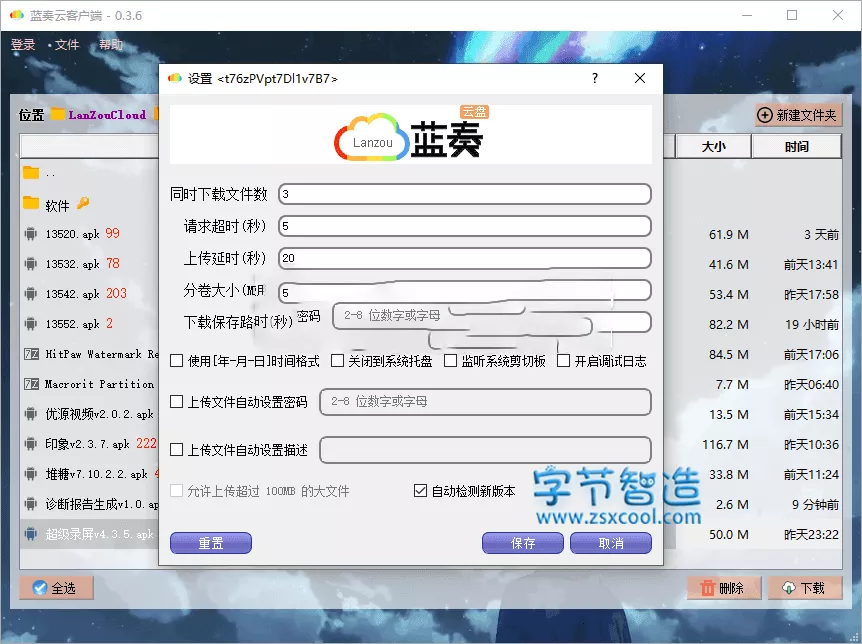The height and width of the screenshot is (644, 862).
Task: Click the APK icon beside 堆糖v7.10.2.2.apk
Action: pyautogui.click(x=31, y=474)
